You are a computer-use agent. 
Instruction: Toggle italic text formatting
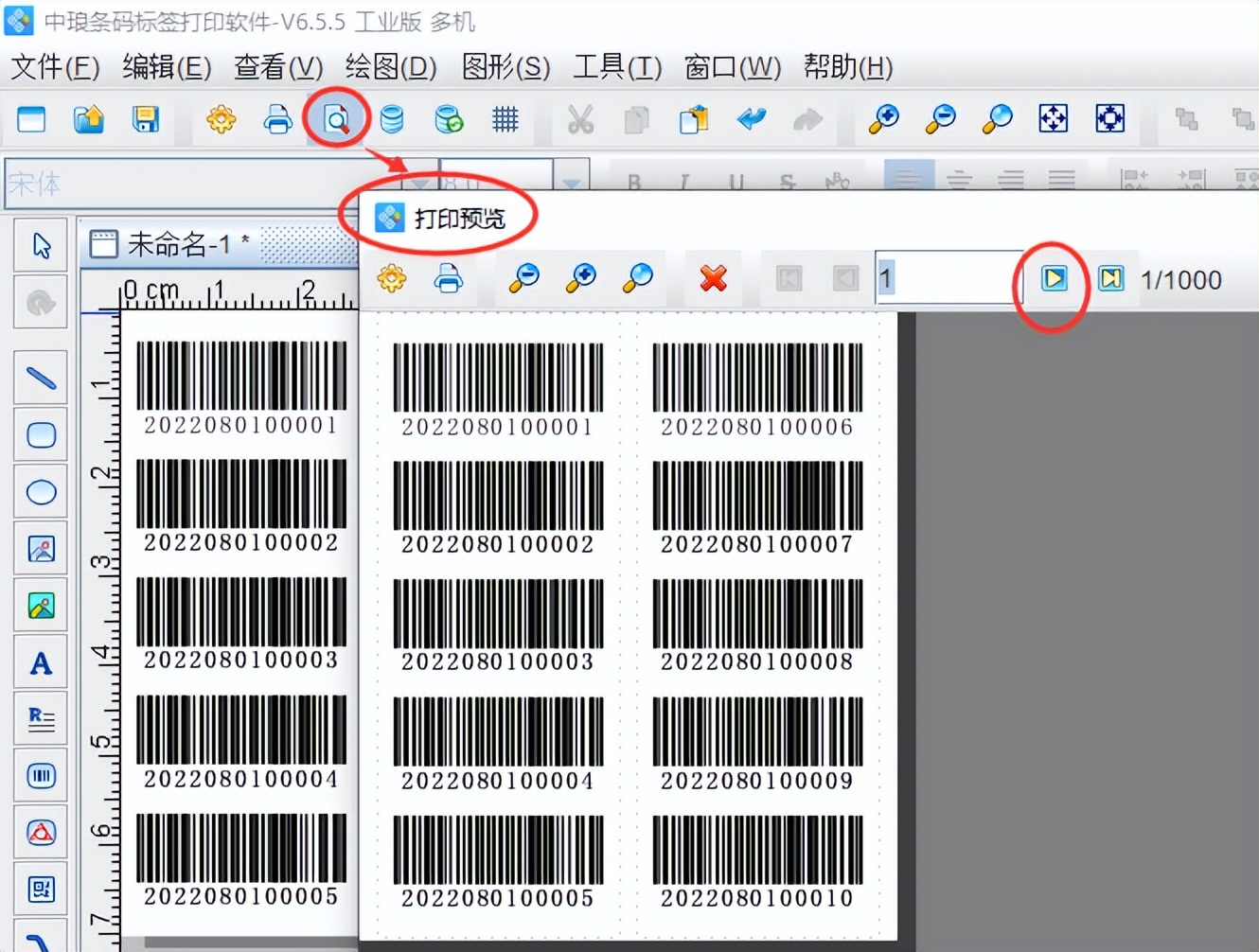click(x=683, y=178)
